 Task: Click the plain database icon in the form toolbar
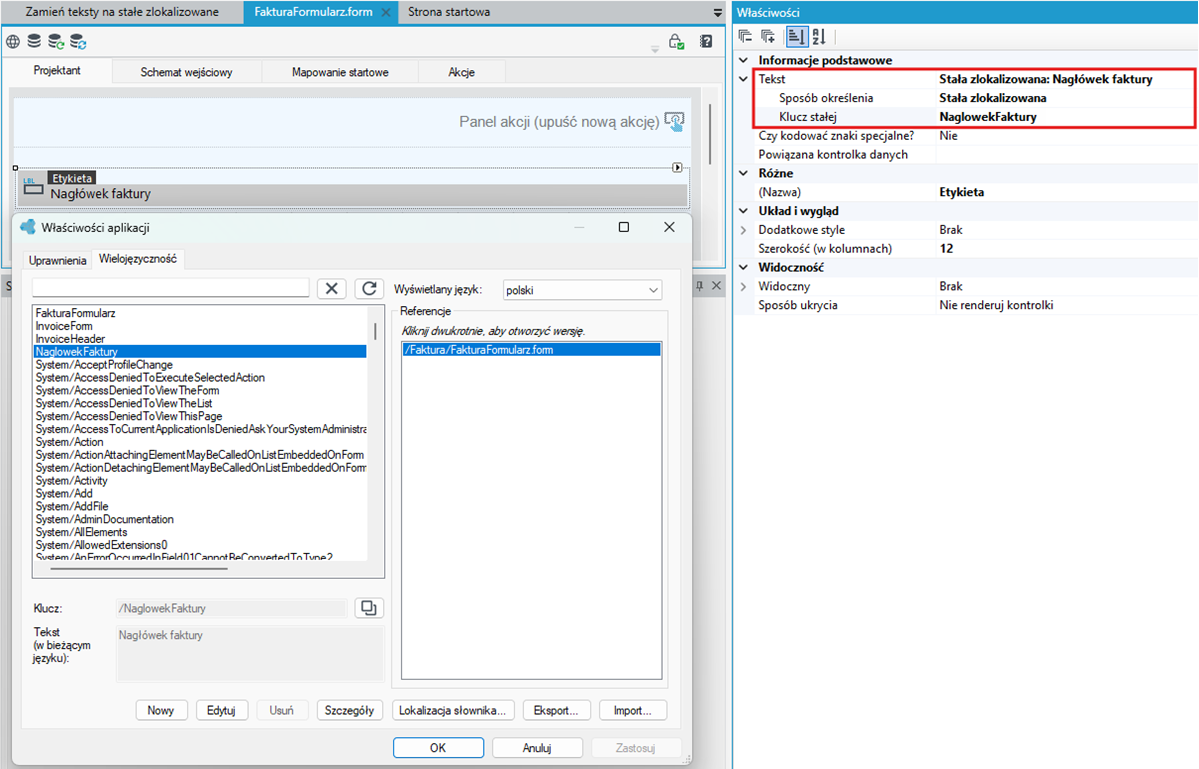pyautogui.click(x=34, y=41)
